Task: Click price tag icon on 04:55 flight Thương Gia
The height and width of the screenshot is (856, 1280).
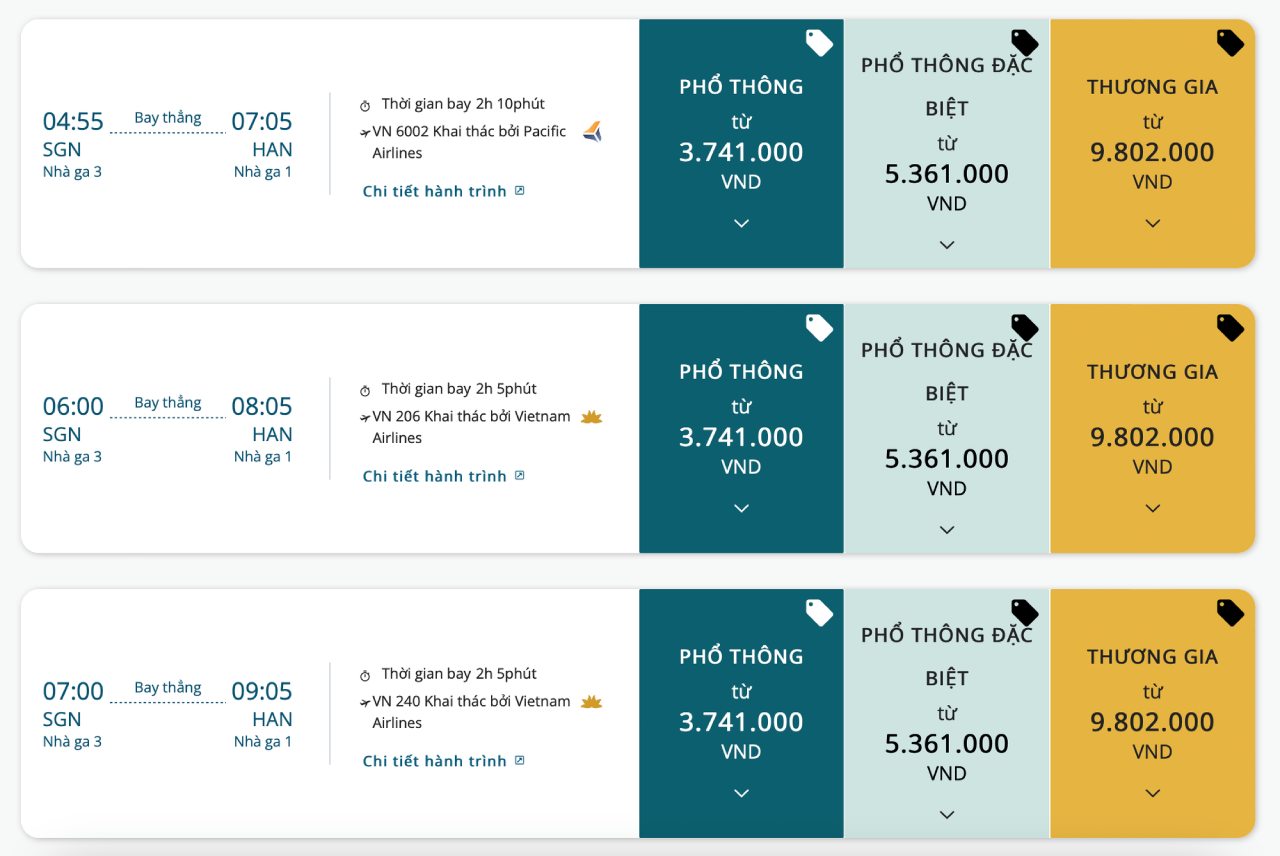Action: 1229,43
